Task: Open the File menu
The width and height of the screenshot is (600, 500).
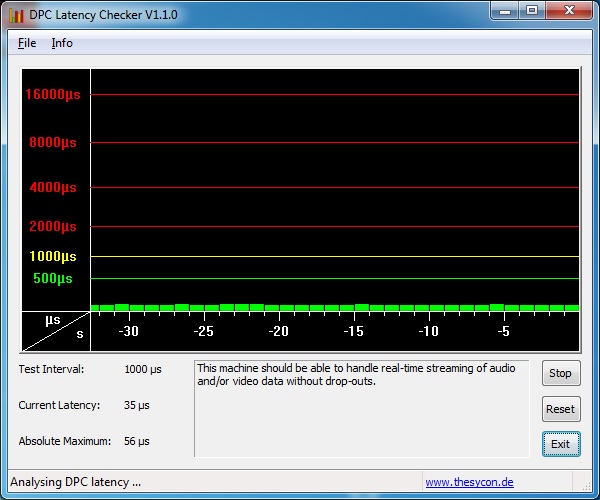Action: coord(27,43)
